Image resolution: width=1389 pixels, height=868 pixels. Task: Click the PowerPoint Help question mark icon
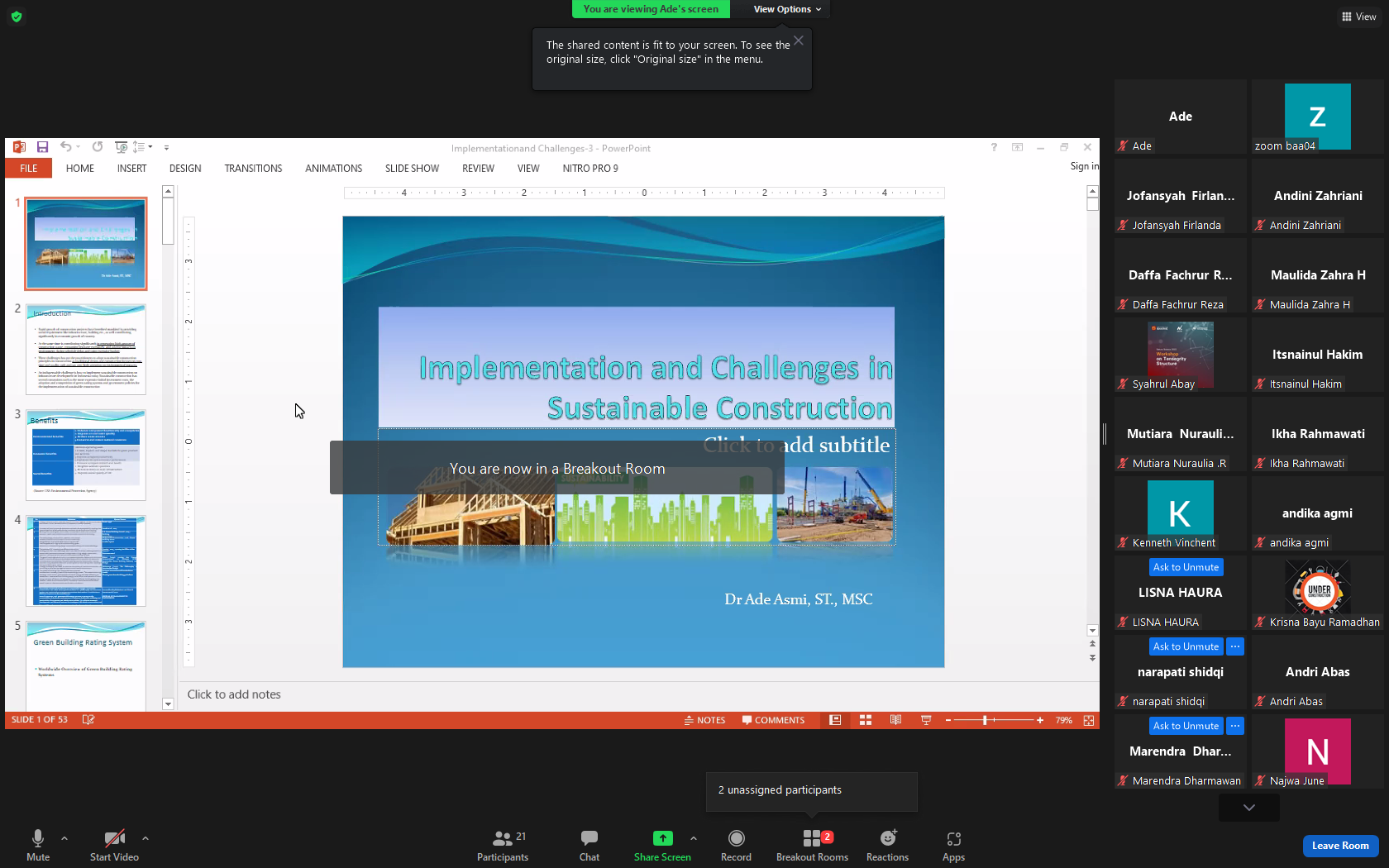click(x=994, y=147)
